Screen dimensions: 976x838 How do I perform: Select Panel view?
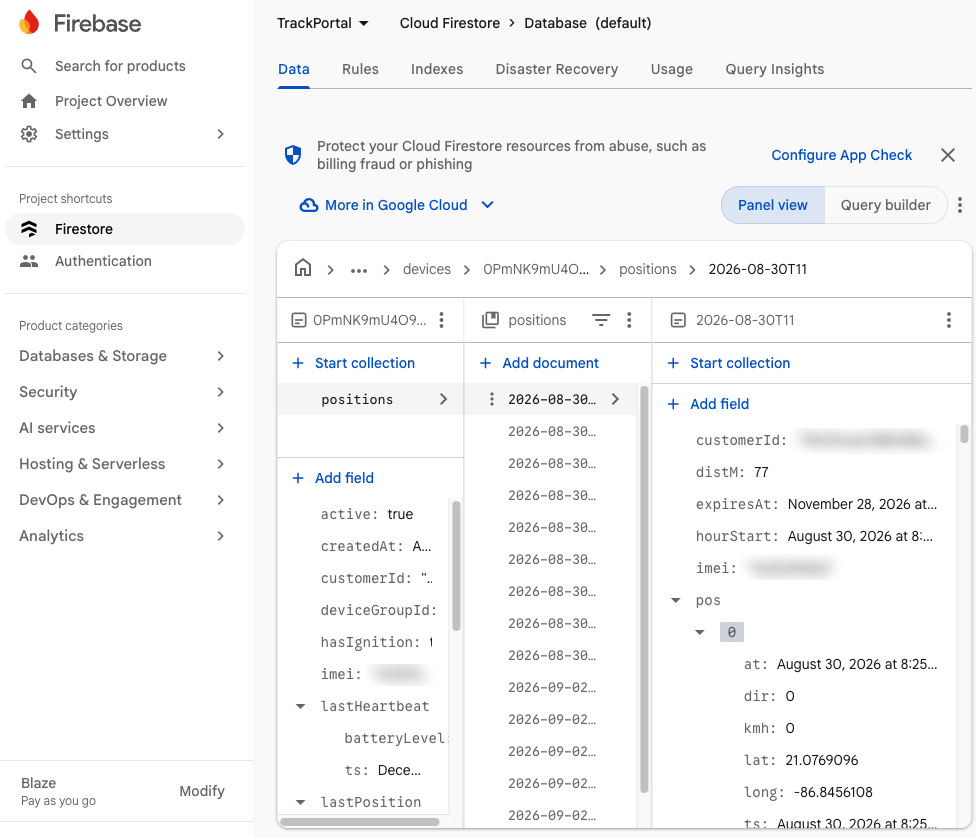[x=772, y=205]
